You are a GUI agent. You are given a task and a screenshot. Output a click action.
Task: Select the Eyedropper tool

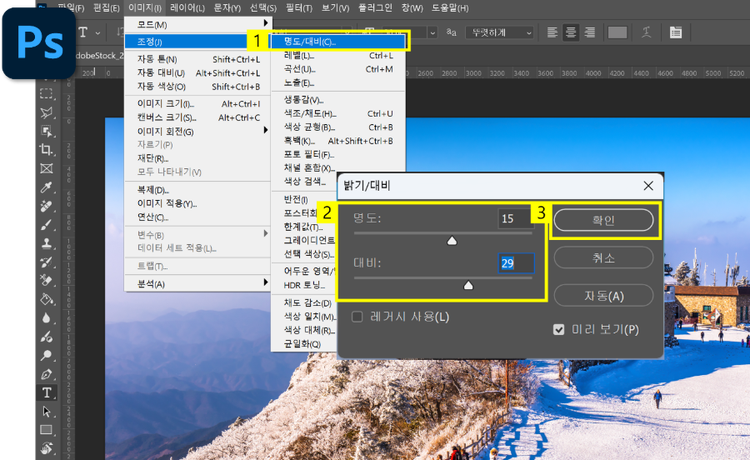tap(46, 187)
